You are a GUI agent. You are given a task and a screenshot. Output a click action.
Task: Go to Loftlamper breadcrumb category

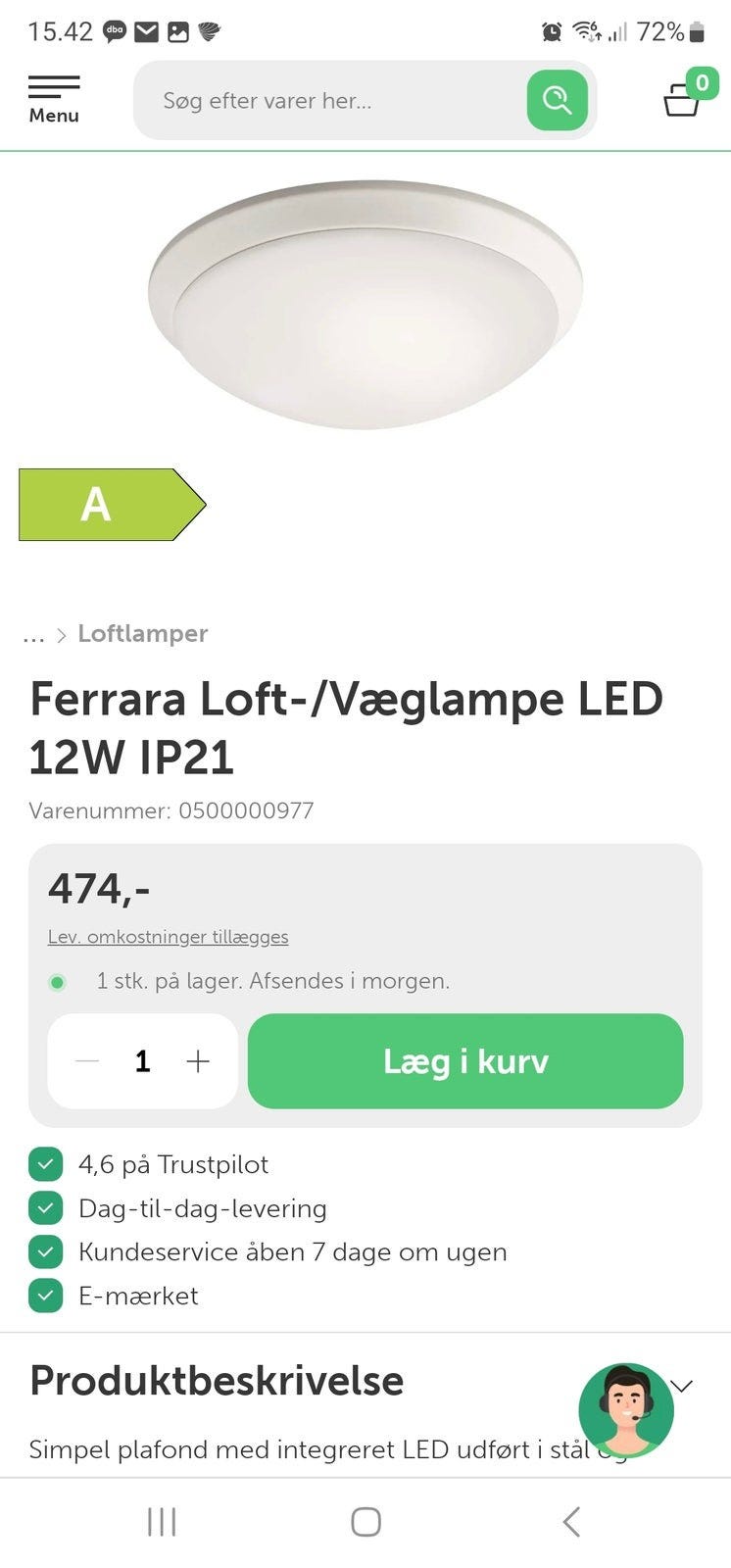tap(143, 633)
